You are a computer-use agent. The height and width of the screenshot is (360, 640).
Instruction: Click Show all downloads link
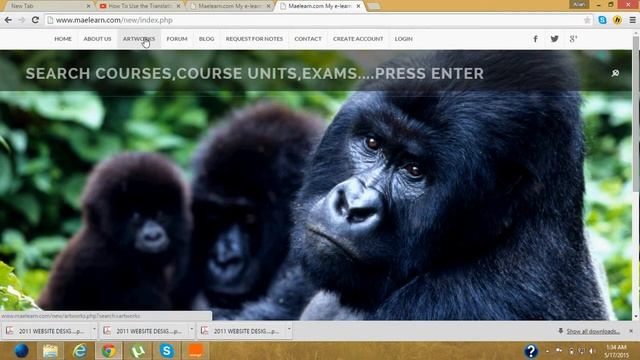click(x=593, y=331)
